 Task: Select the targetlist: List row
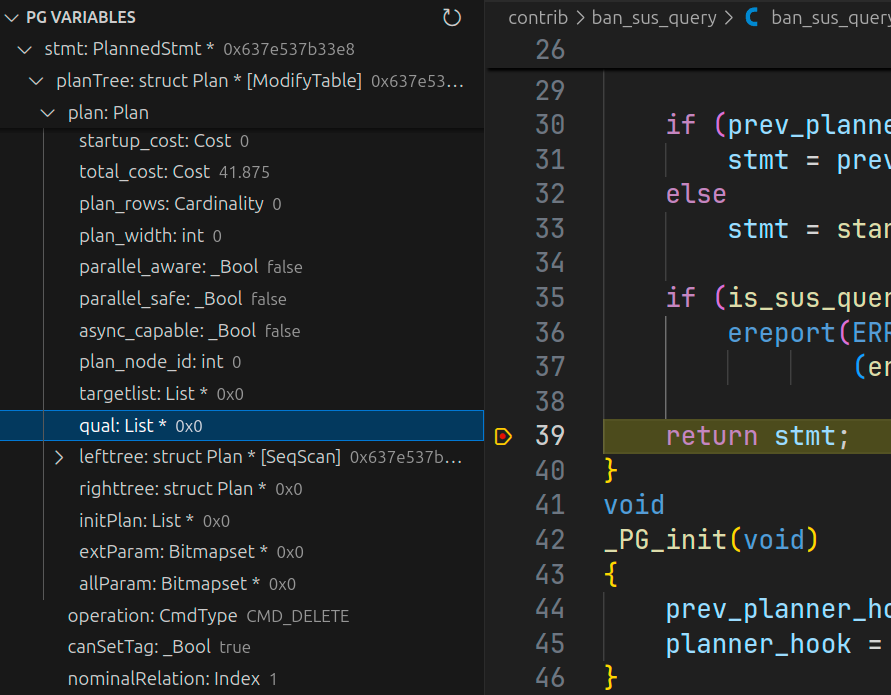pyautogui.click(x=160, y=394)
